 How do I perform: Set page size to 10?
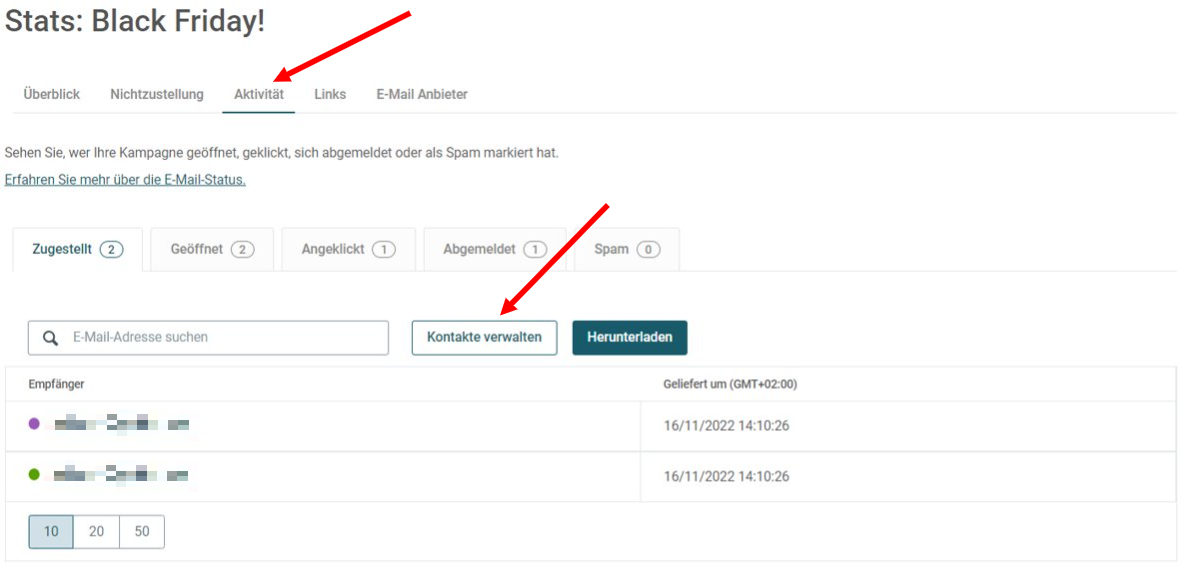(x=51, y=532)
